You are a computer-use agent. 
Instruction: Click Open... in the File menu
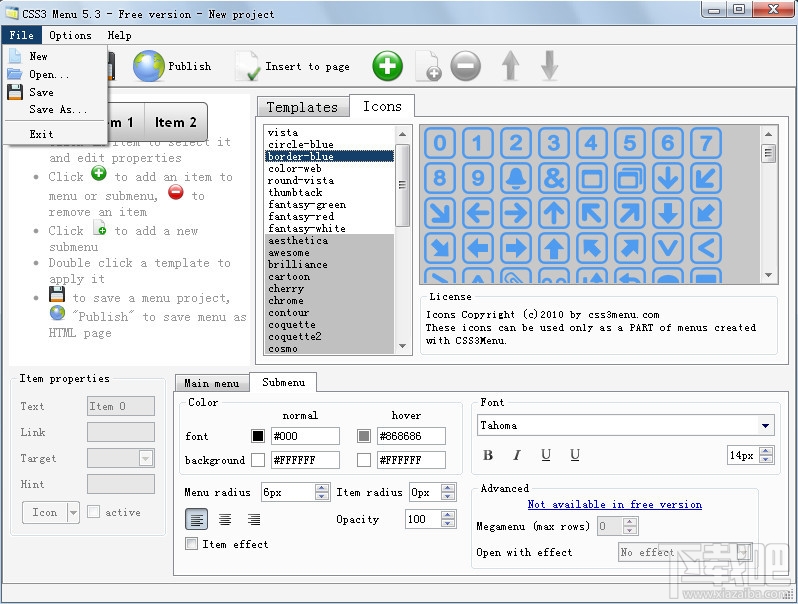48,74
